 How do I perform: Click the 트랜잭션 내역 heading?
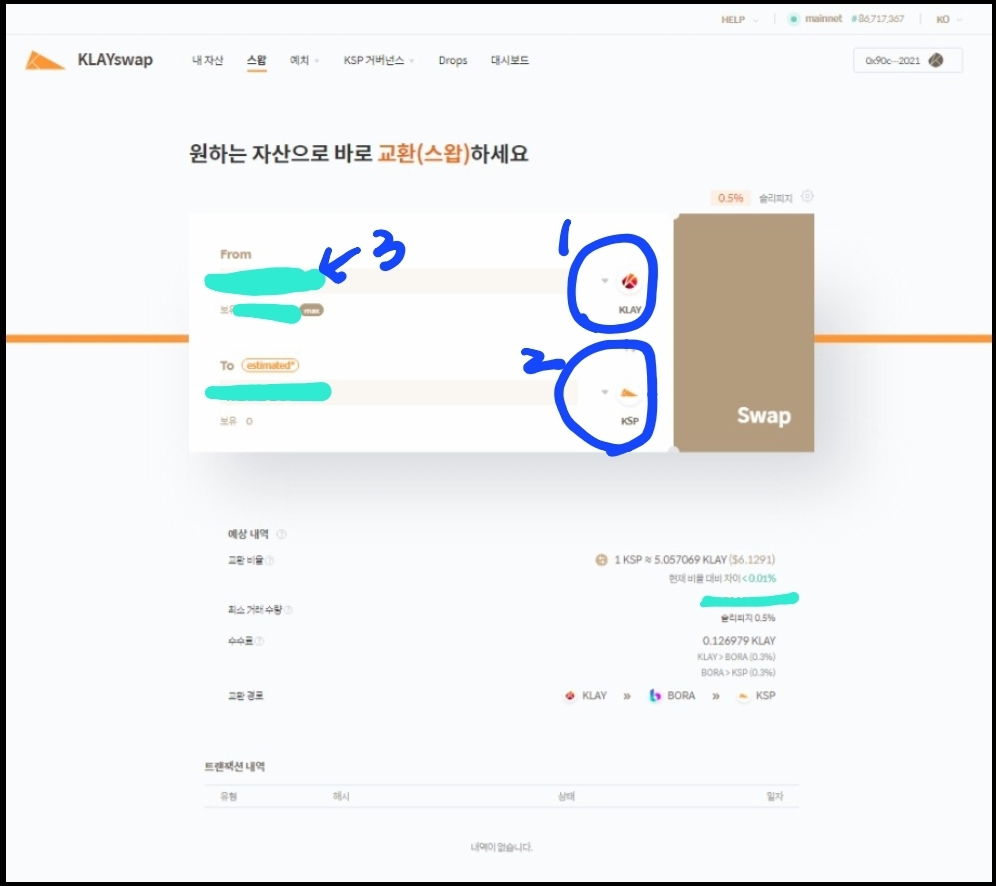click(x=235, y=767)
